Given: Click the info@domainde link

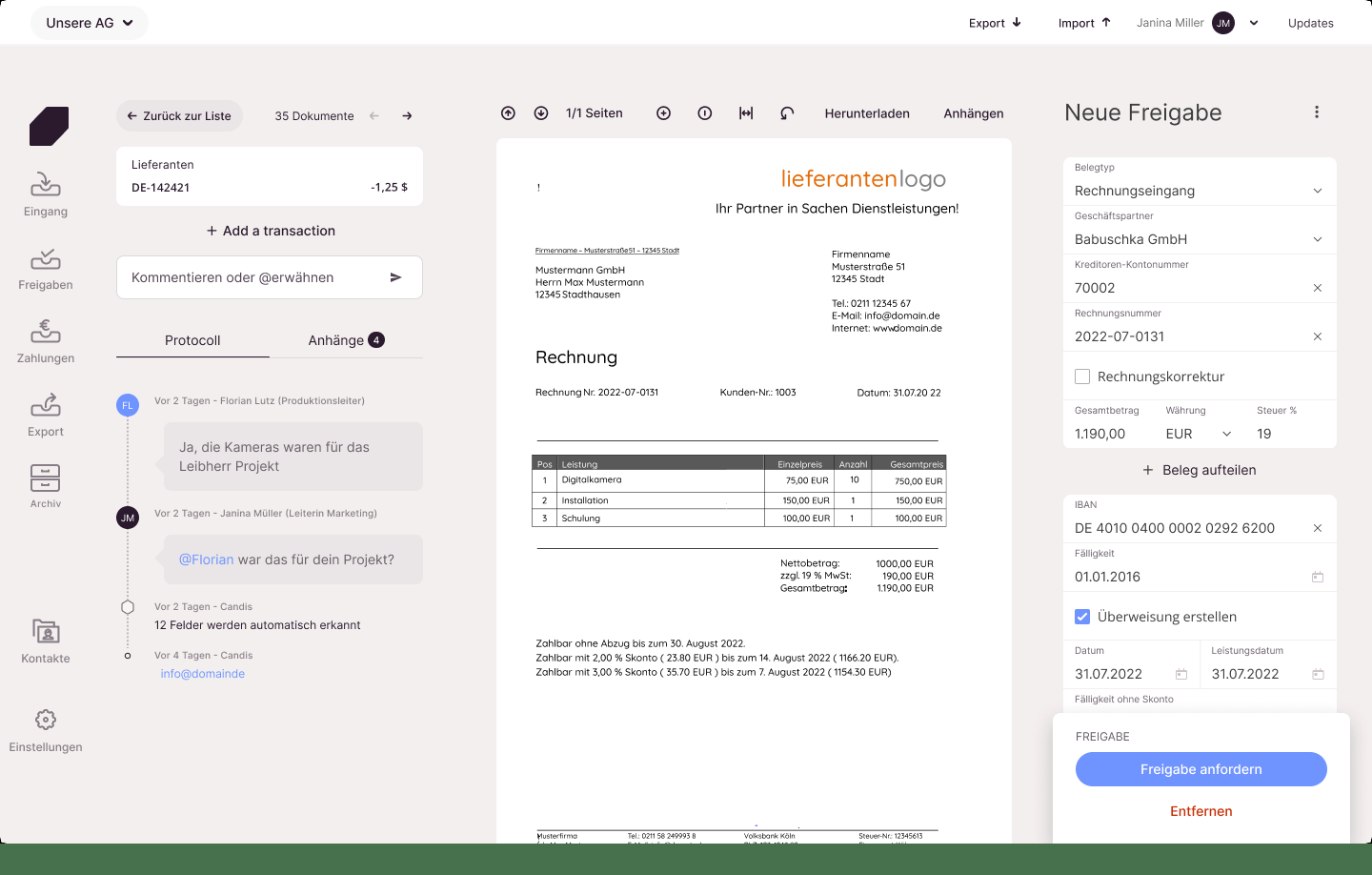Looking at the screenshot, I should coord(203,674).
